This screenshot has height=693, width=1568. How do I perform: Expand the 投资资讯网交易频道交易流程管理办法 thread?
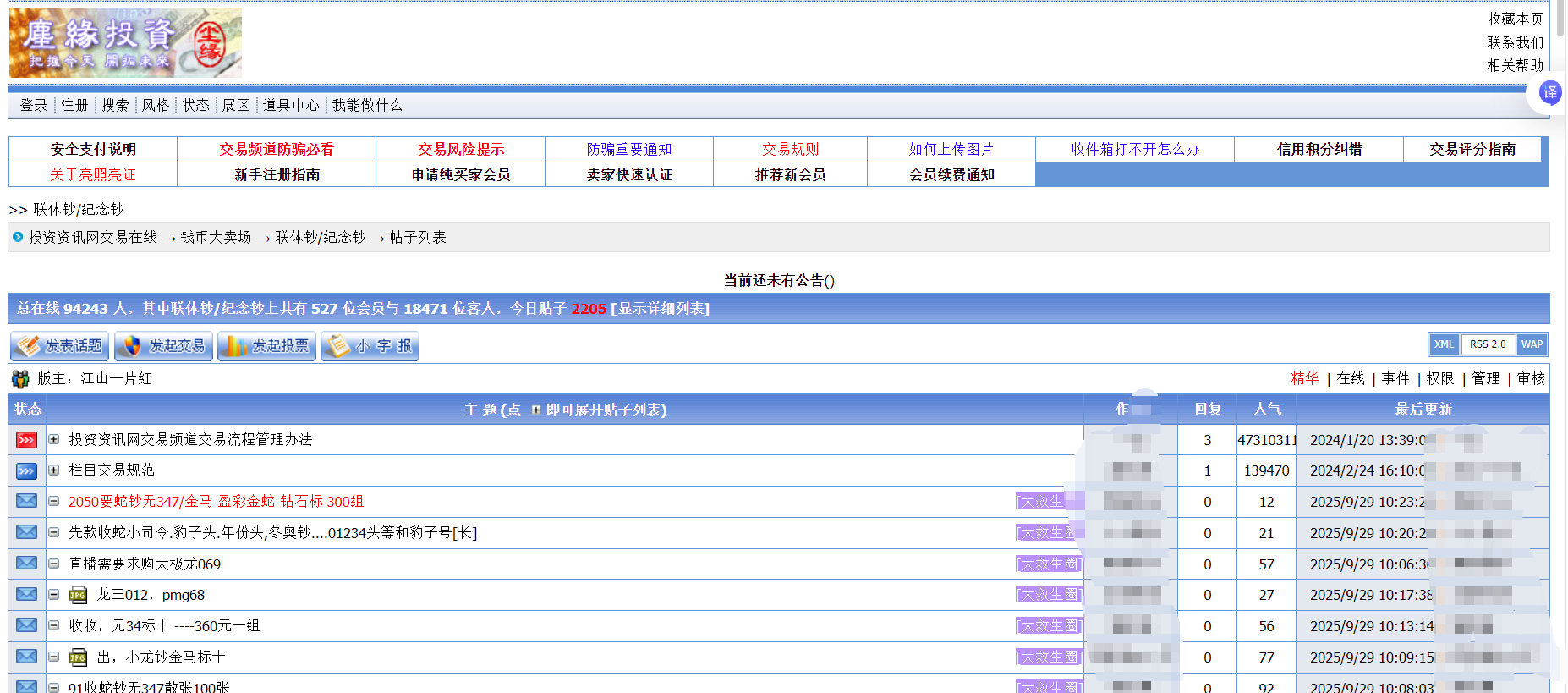[x=54, y=439]
